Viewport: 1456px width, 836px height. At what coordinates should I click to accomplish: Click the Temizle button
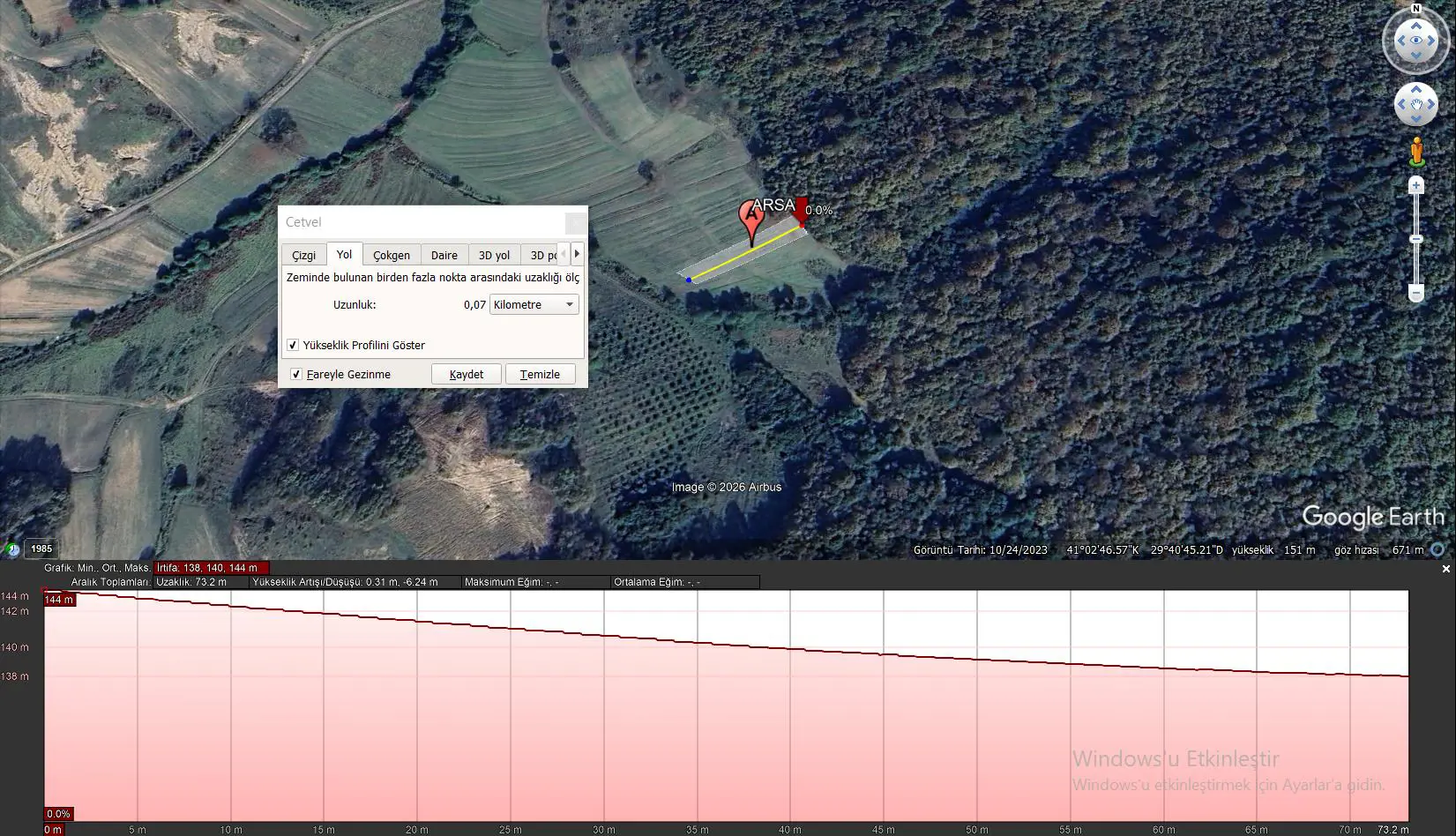540,374
